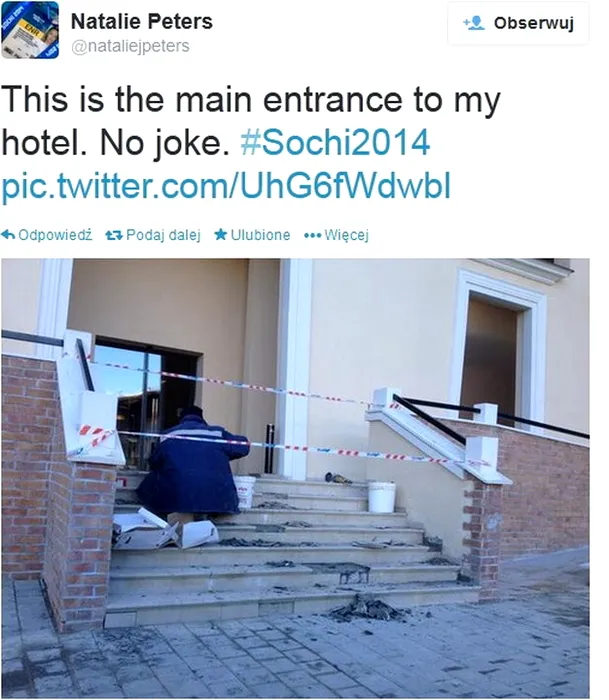
Task: Click the retweet arrows icon
Action: coord(114,235)
